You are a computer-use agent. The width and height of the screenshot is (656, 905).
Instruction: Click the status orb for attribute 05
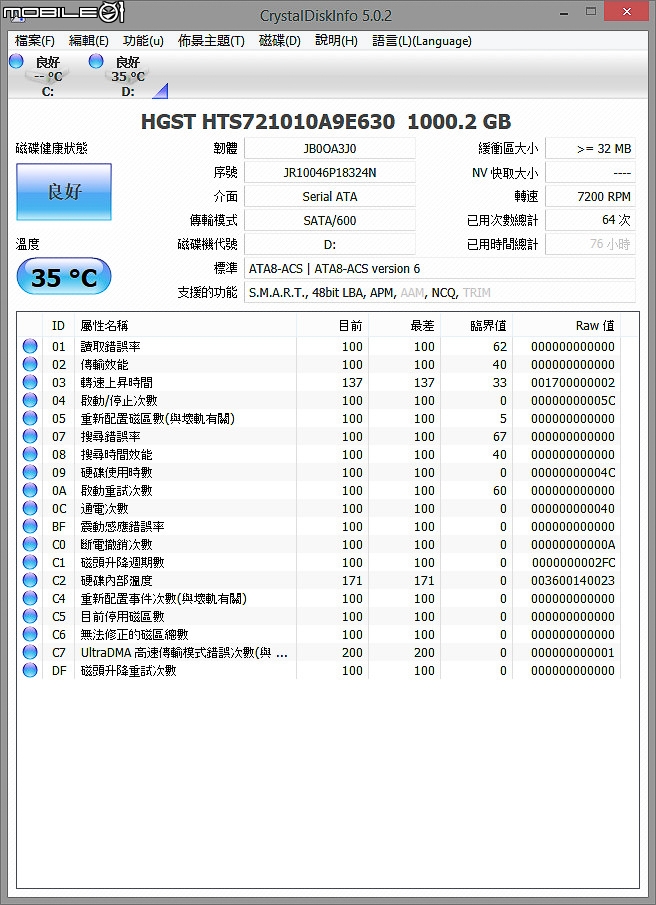point(30,418)
